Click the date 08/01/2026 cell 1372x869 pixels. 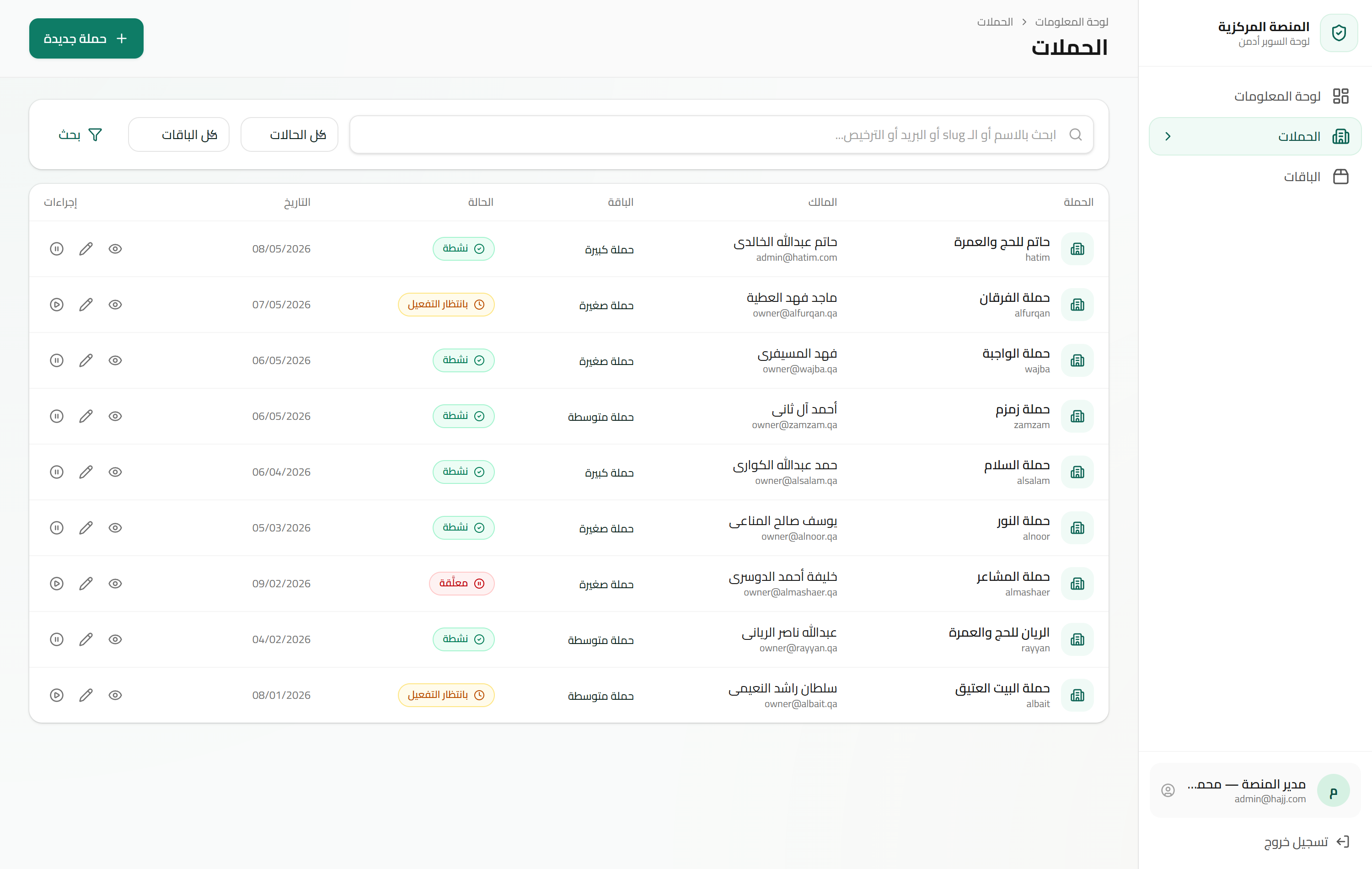(x=281, y=696)
